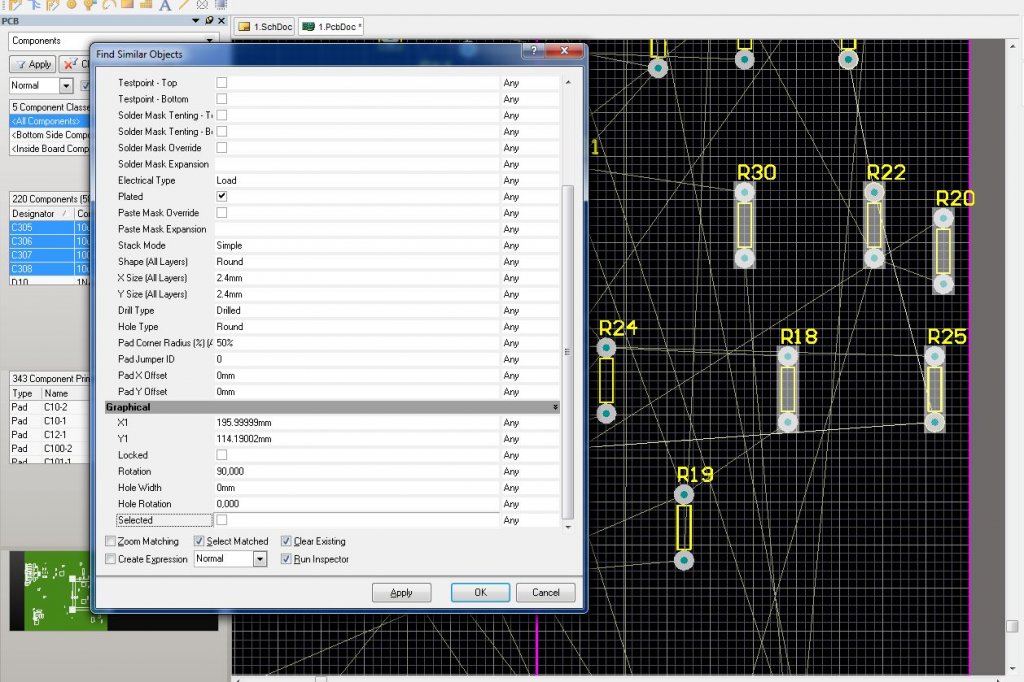Click the bottom pad of resistor R18
Viewport: 1024px width, 682px height.
pyautogui.click(x=788, y=422)
